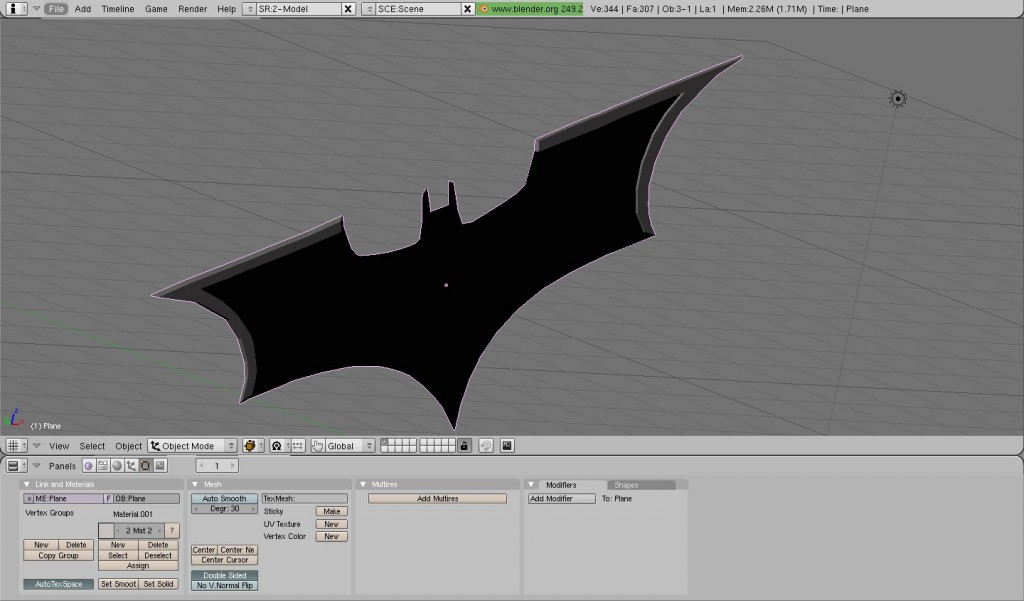The image size is (1024, 601).
Task: Enable Double Sided on the mesh
Action: [224, 575]
